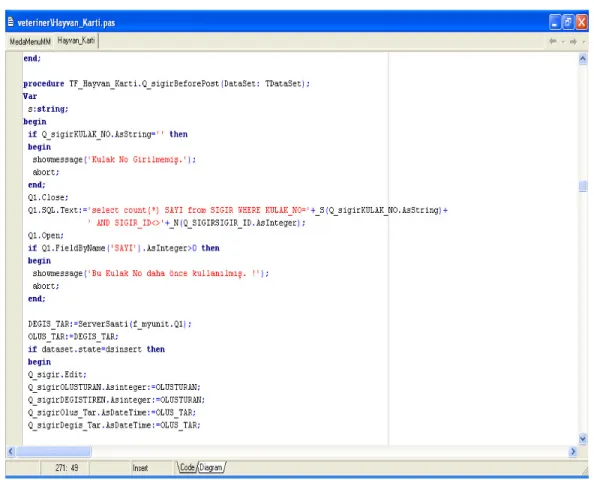Click the Q1.Open; line
594x480 pixels.
(x=45, y=235)
